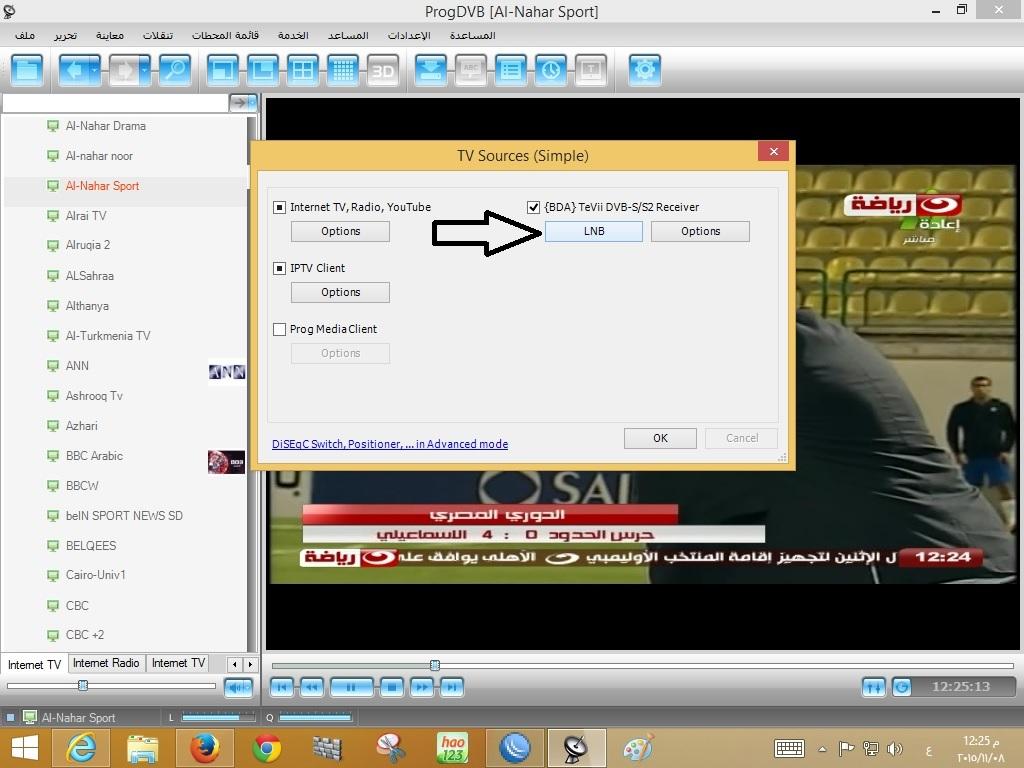
Task: Open Options under Internet TV, Radio, YouTube
Action: (340, 231)
